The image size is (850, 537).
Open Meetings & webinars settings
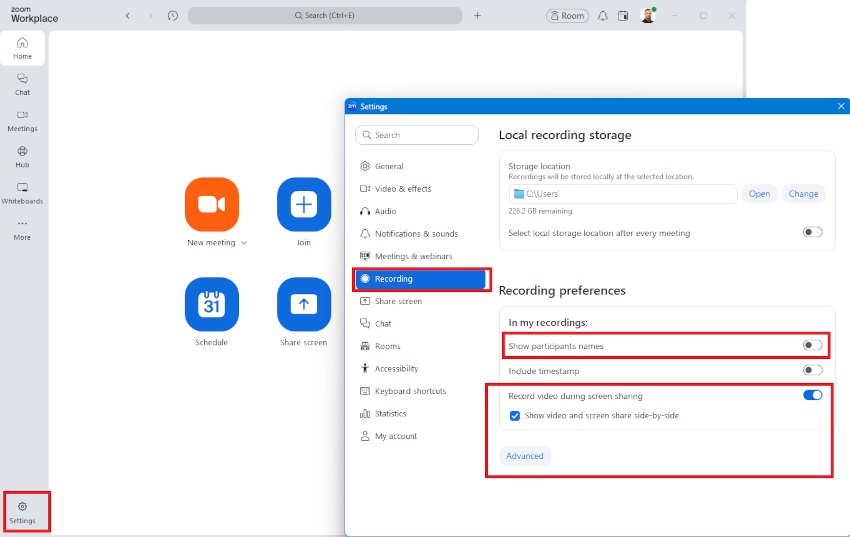[420, 256]
